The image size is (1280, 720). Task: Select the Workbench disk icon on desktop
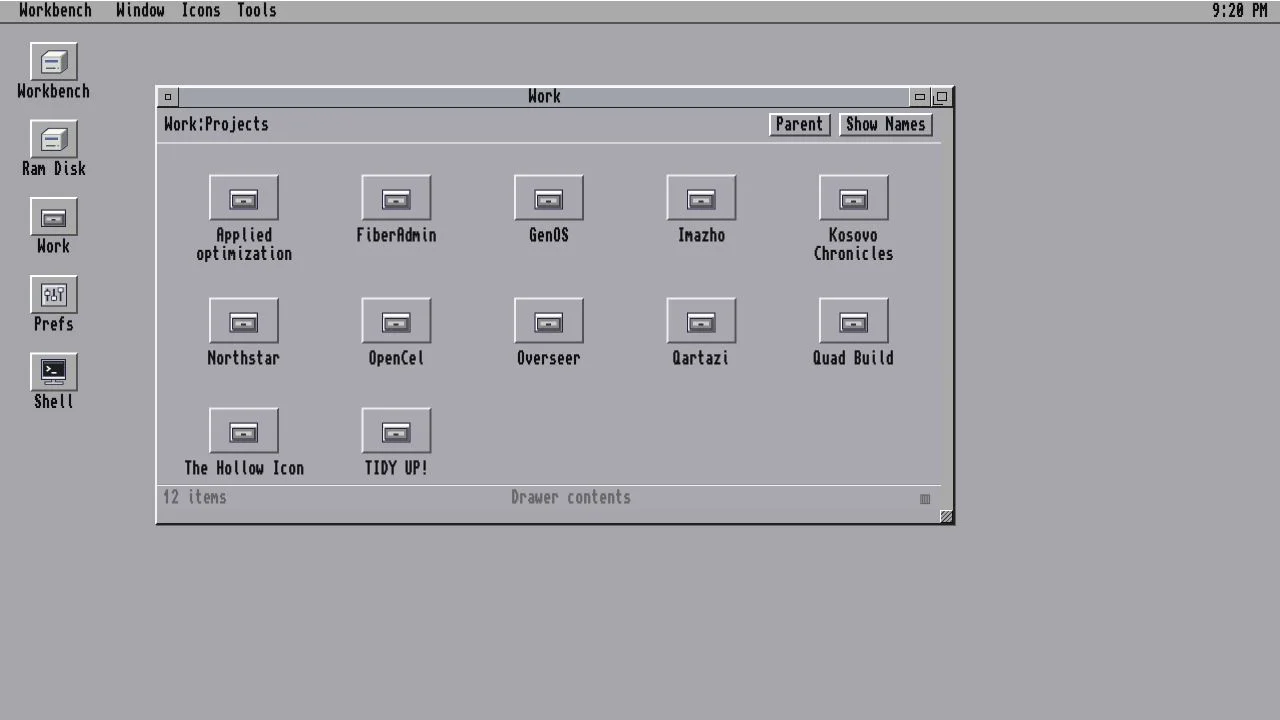coord(54,62)
